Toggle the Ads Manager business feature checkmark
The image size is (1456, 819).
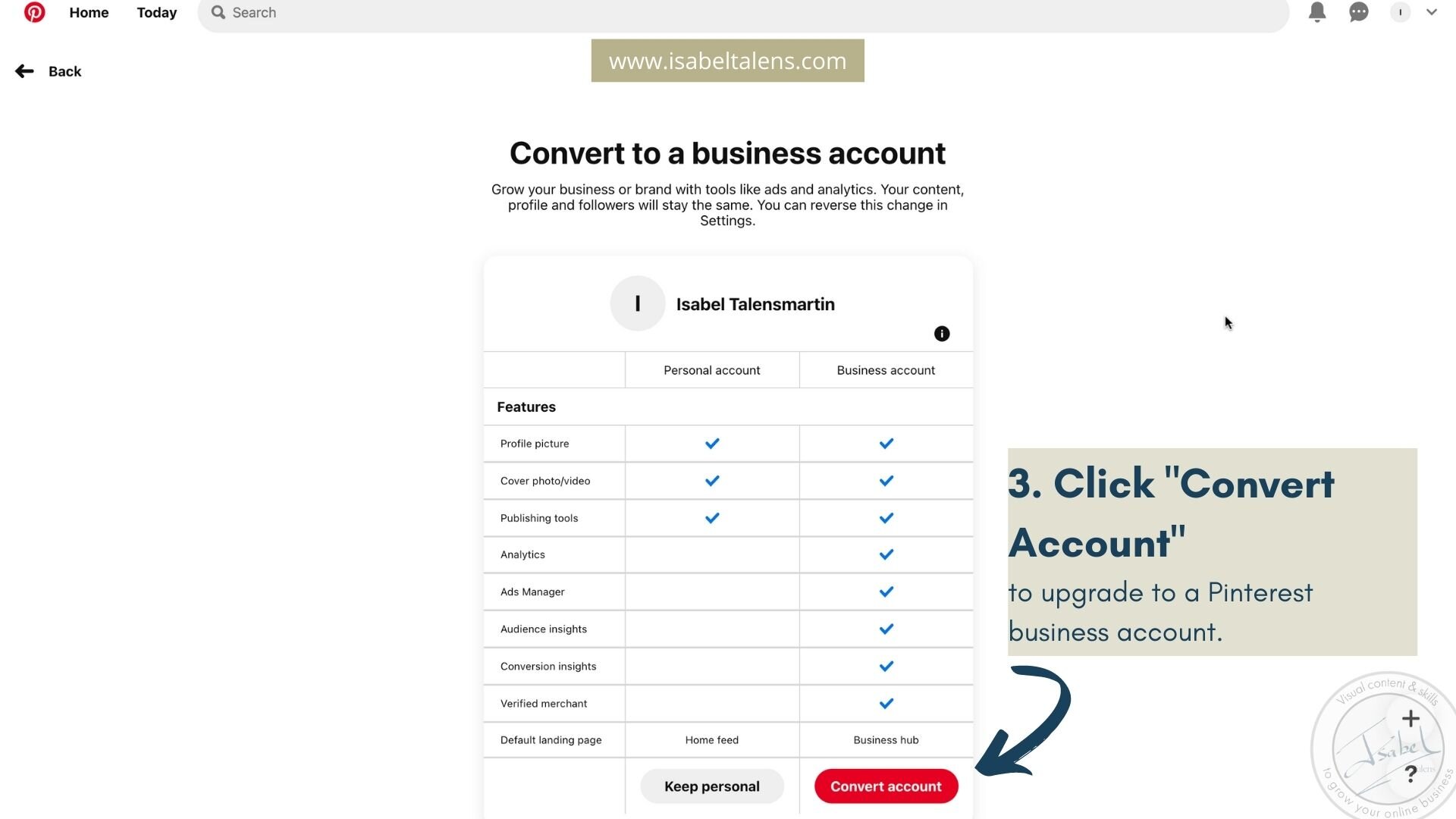[x=885, y=591]
